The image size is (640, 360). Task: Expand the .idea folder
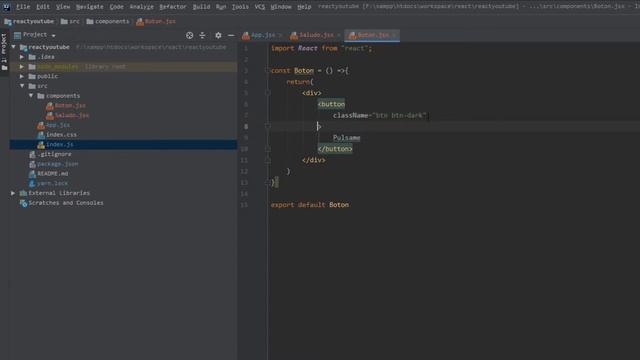click(x=22, y=57)
